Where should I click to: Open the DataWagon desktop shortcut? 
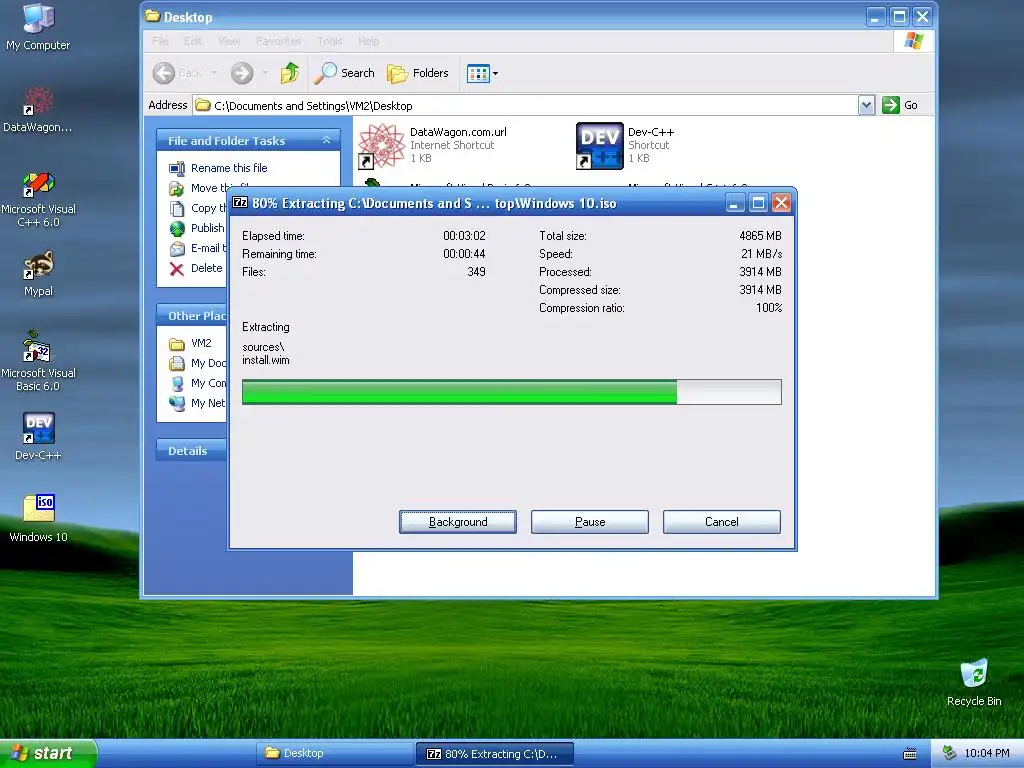pyautogui.click(x=38, y=110)
